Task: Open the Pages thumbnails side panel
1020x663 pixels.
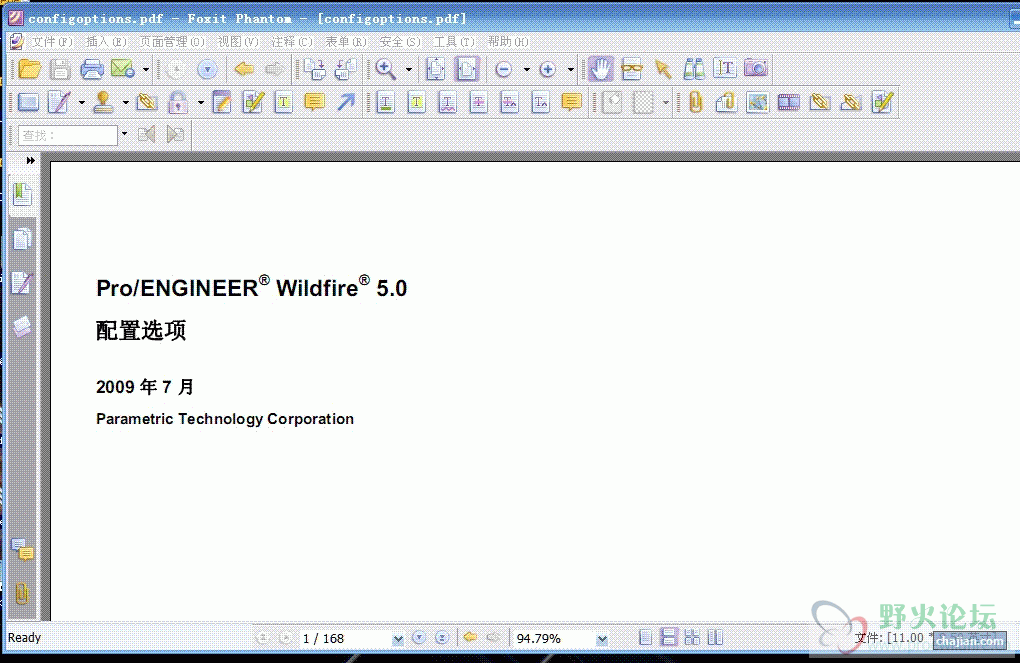Action: pos(22,239)
